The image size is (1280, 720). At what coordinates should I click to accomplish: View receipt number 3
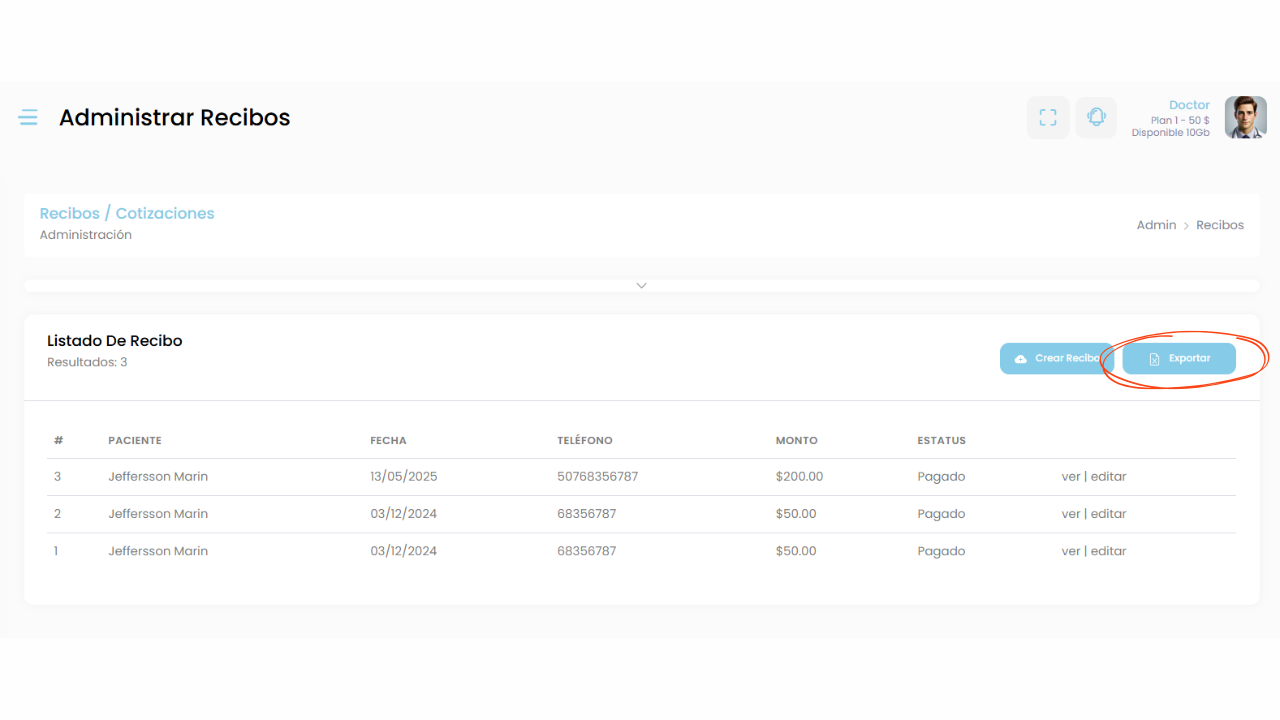(1070, 477)
